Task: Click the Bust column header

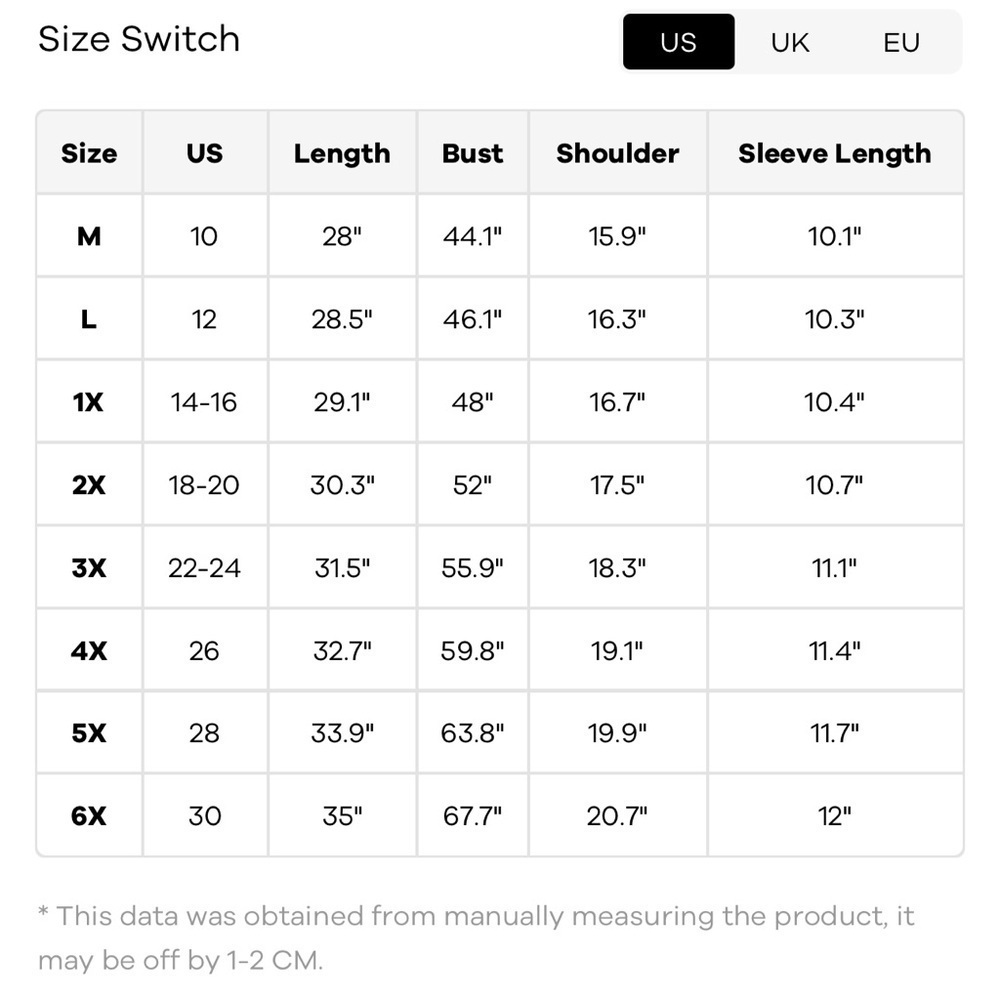Action: point(473,153)
